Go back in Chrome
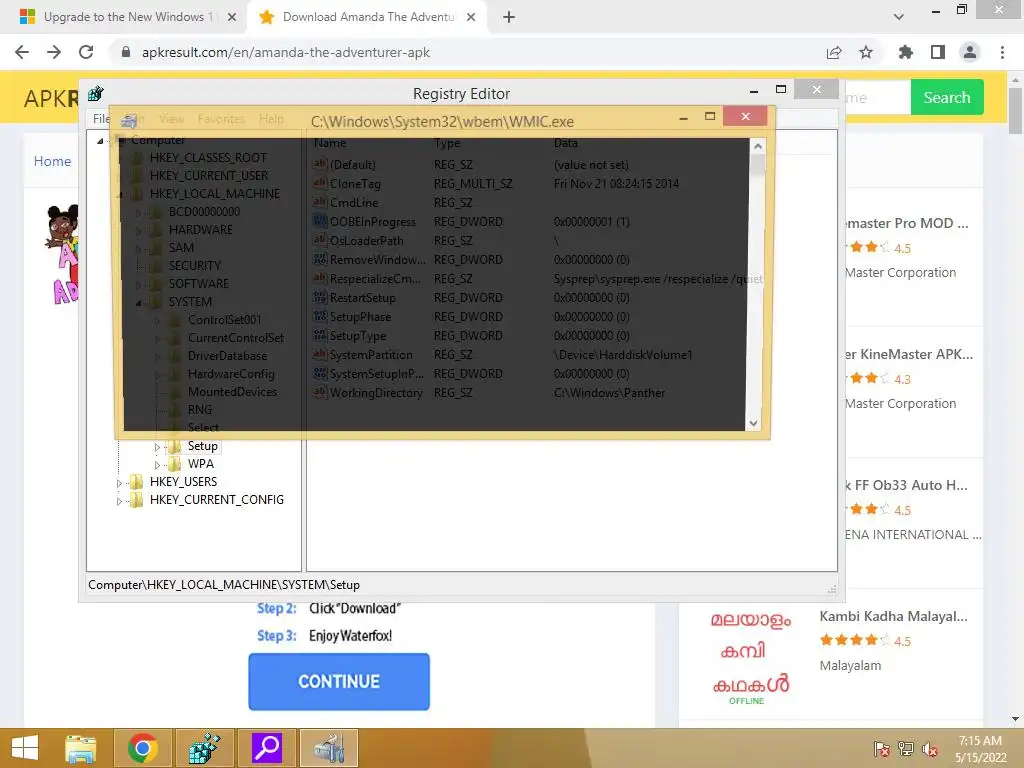The height and width of the screenshot is (768, 1024). pos(22,52)
